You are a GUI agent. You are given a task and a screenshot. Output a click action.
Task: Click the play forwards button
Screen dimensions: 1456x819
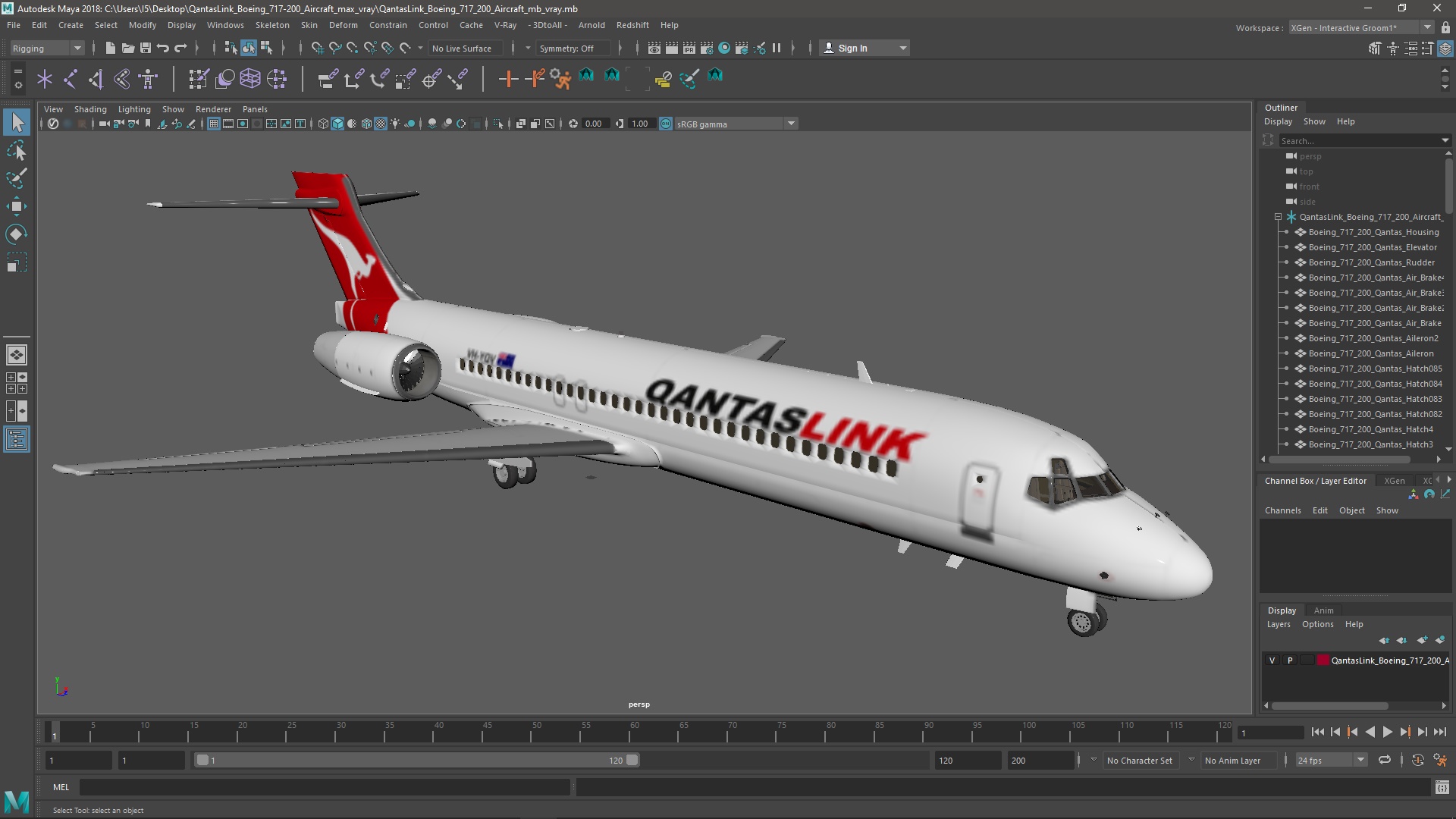click(x=1387, y=732)
